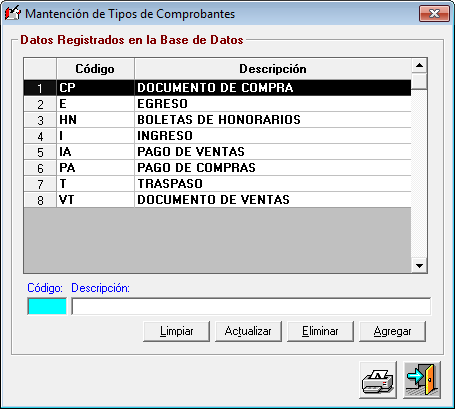Select the EGRESO row
The image size is (455, 409).
(217, 104)
